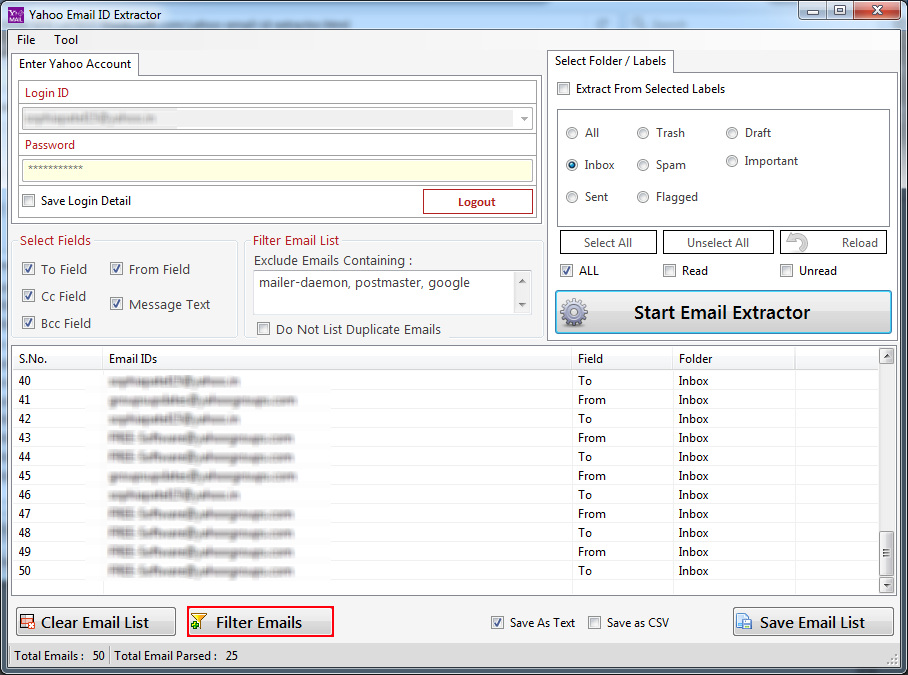Select row number 40 in the email list
The height and width of the screenshot is (675, 908).
point(445,380)
